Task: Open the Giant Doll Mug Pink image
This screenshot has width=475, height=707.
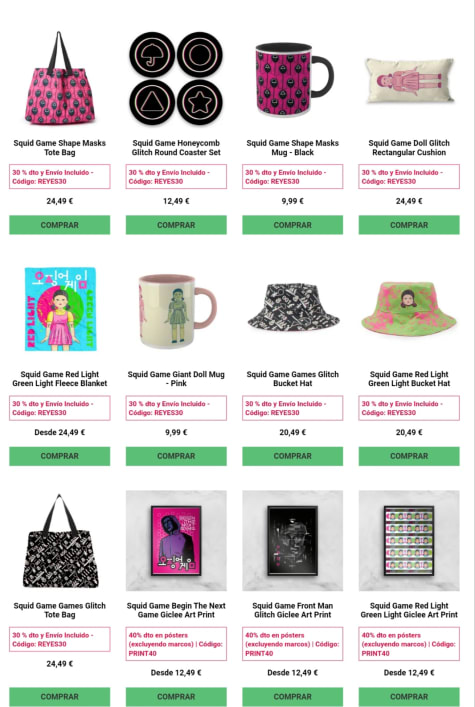Action: click(x=176, y=311)
